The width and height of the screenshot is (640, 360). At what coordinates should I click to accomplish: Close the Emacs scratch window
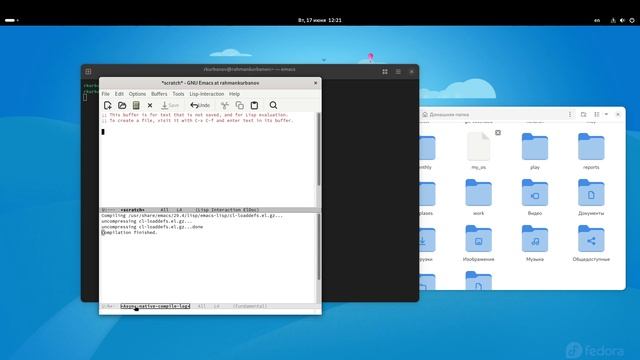[x=316, y=83]
